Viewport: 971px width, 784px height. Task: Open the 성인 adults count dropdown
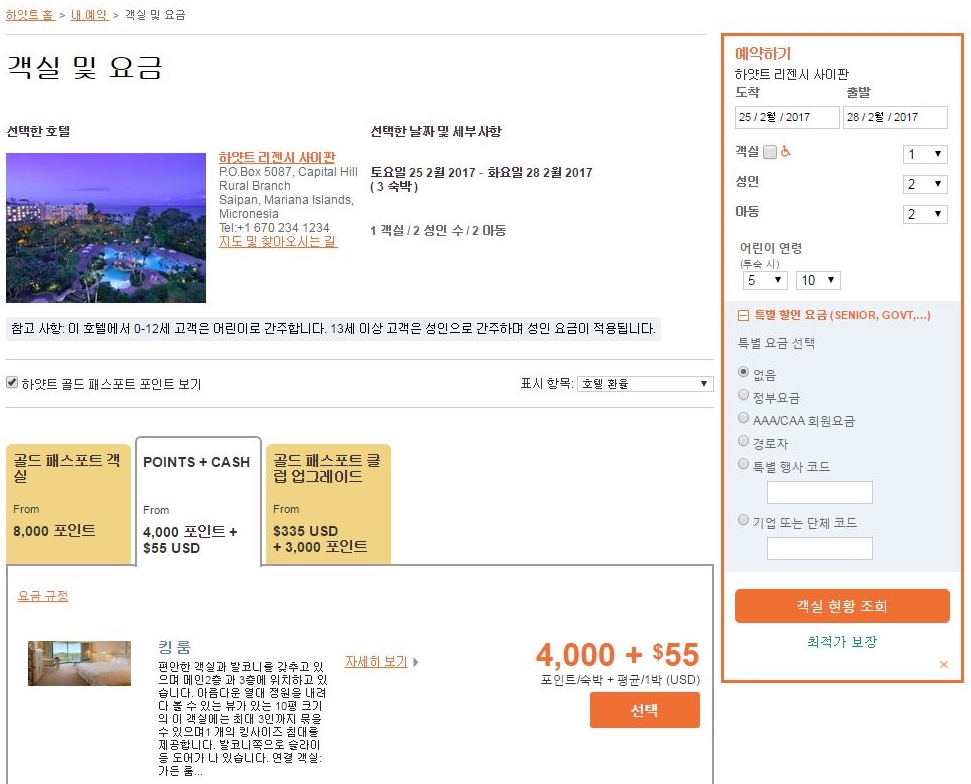[925, 184]
